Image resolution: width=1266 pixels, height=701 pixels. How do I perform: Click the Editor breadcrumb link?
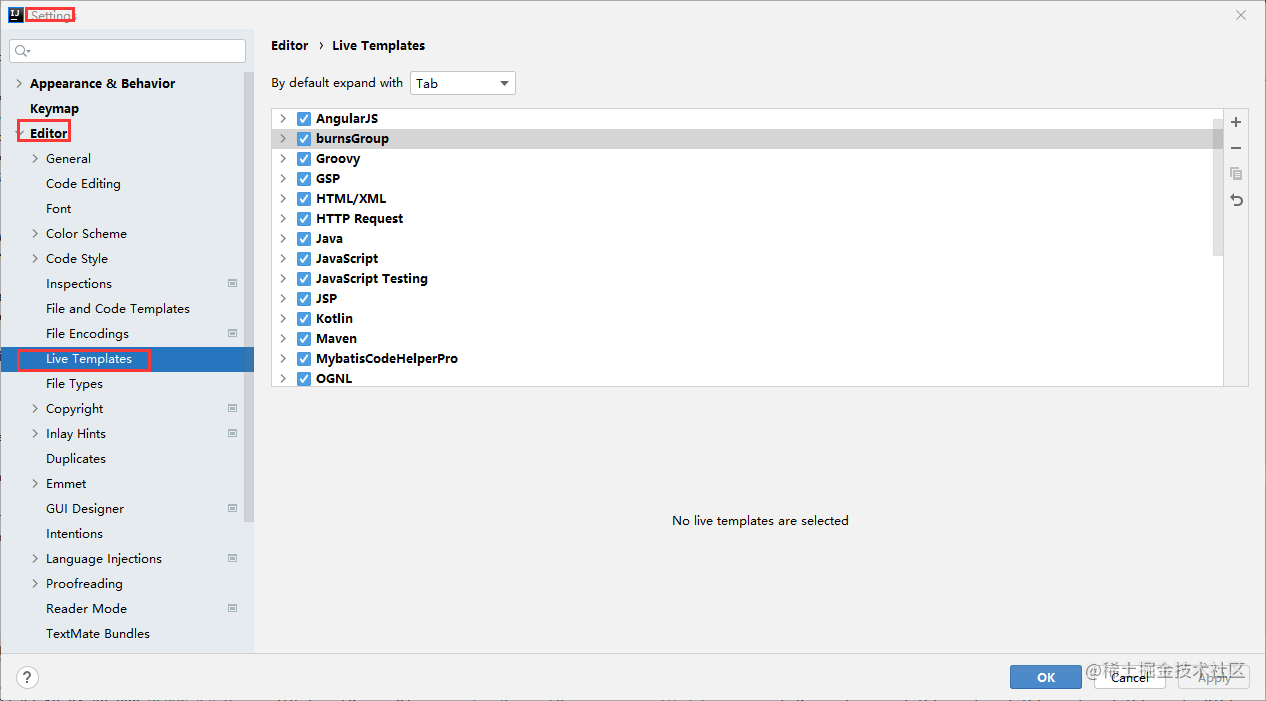(x=290, y=45)
